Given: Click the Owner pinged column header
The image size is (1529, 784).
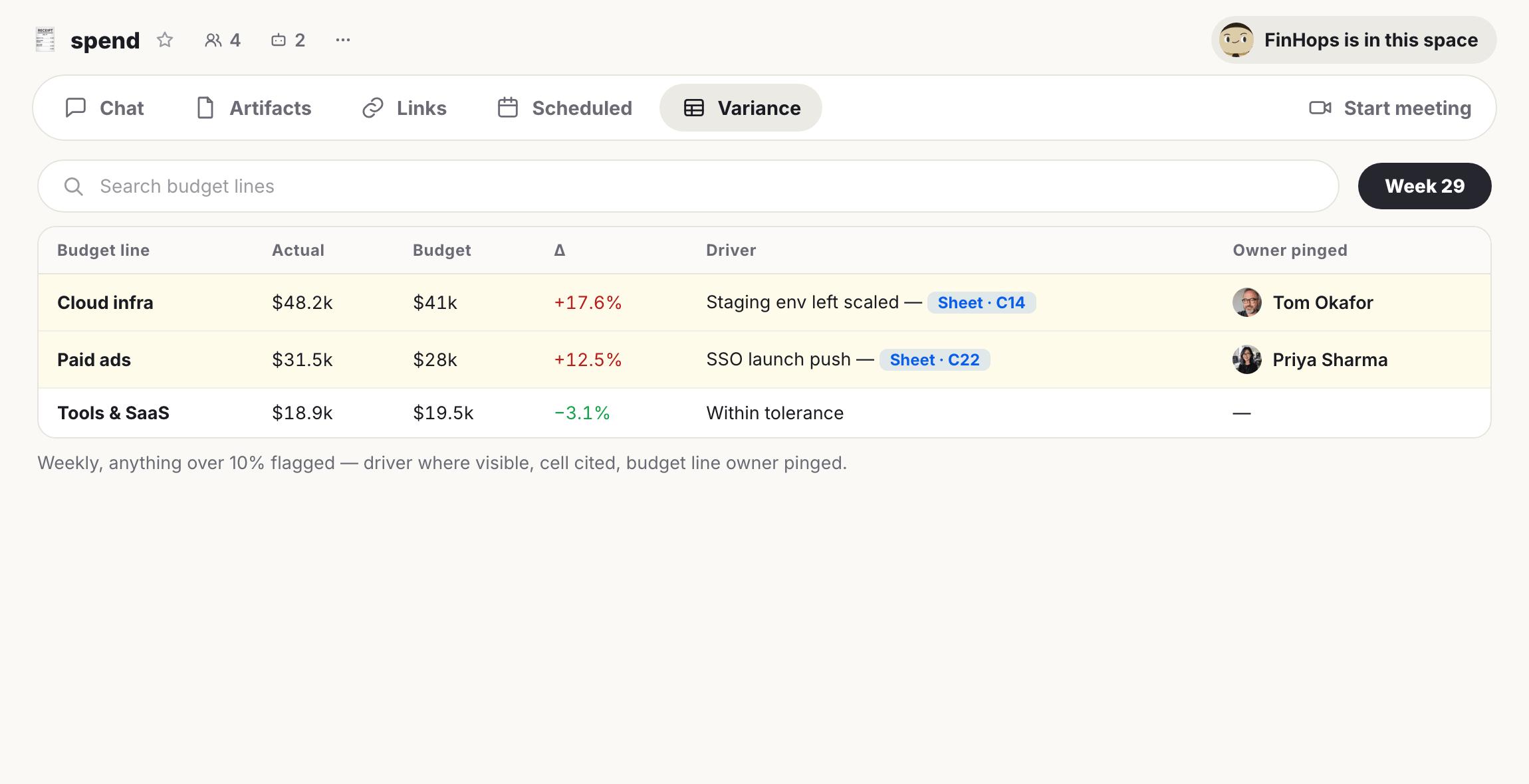Looking at the screenshot, I should (x=1290, y=250).
